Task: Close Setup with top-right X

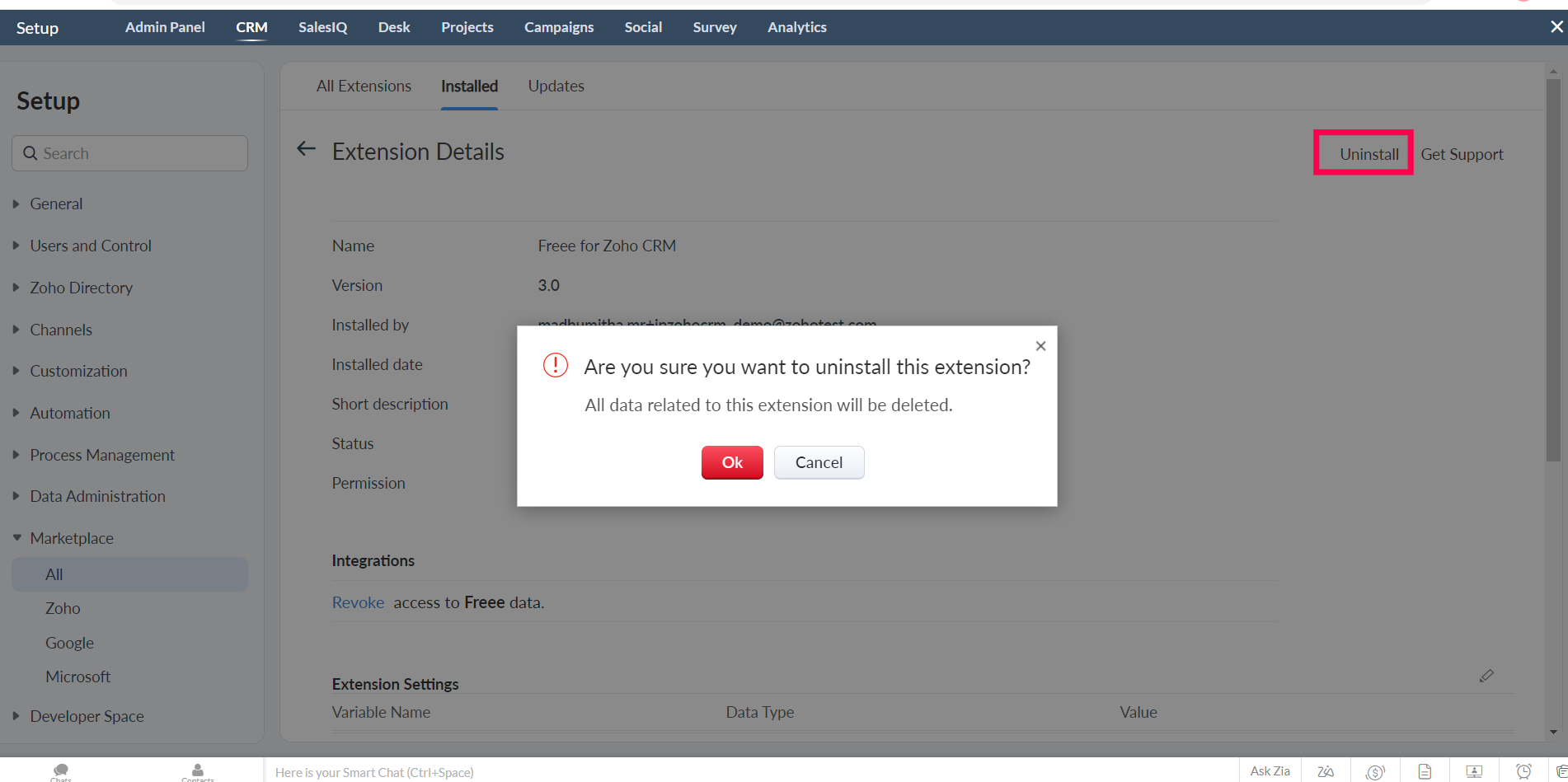Action: 1556,26
